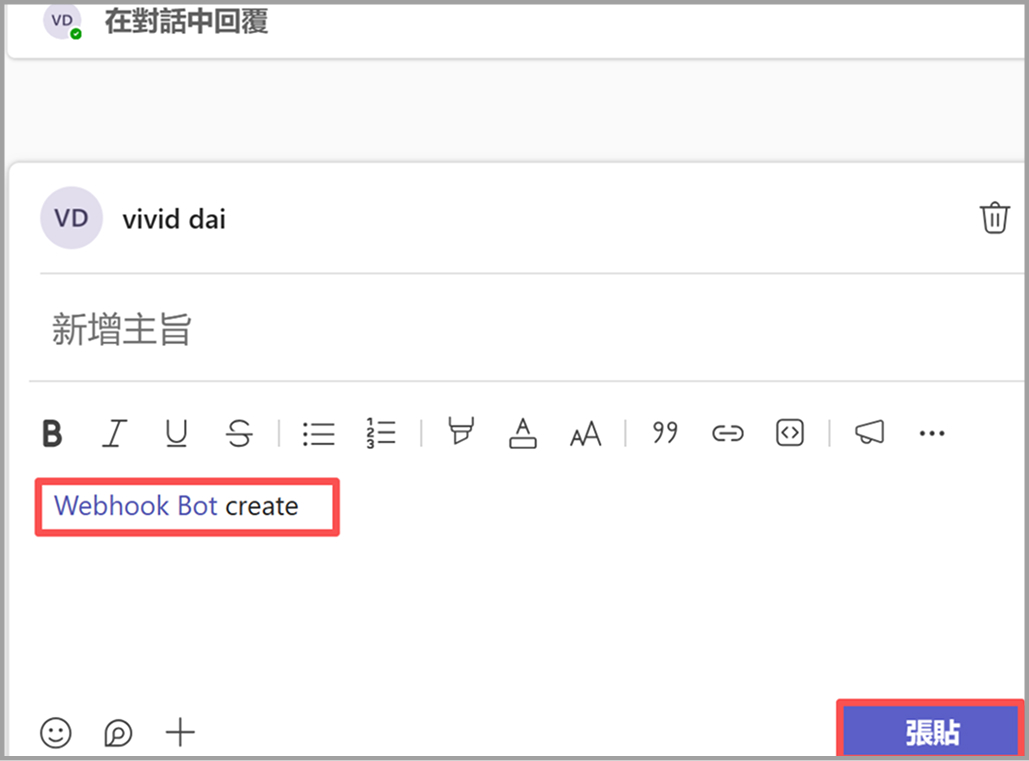Toggle bold formatting in the toolbar
Viewport: 1029px width, 761px height.
point(52,433)
